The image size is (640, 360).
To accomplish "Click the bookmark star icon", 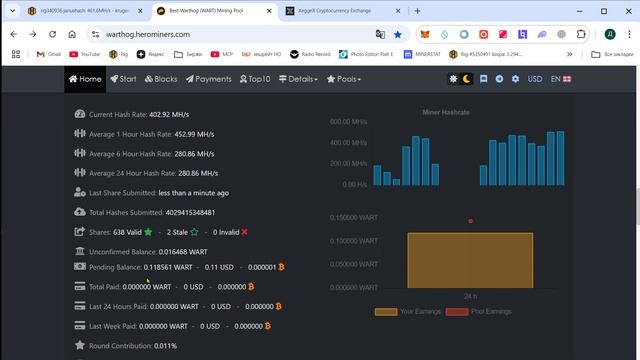I will (x=398, y=34).
